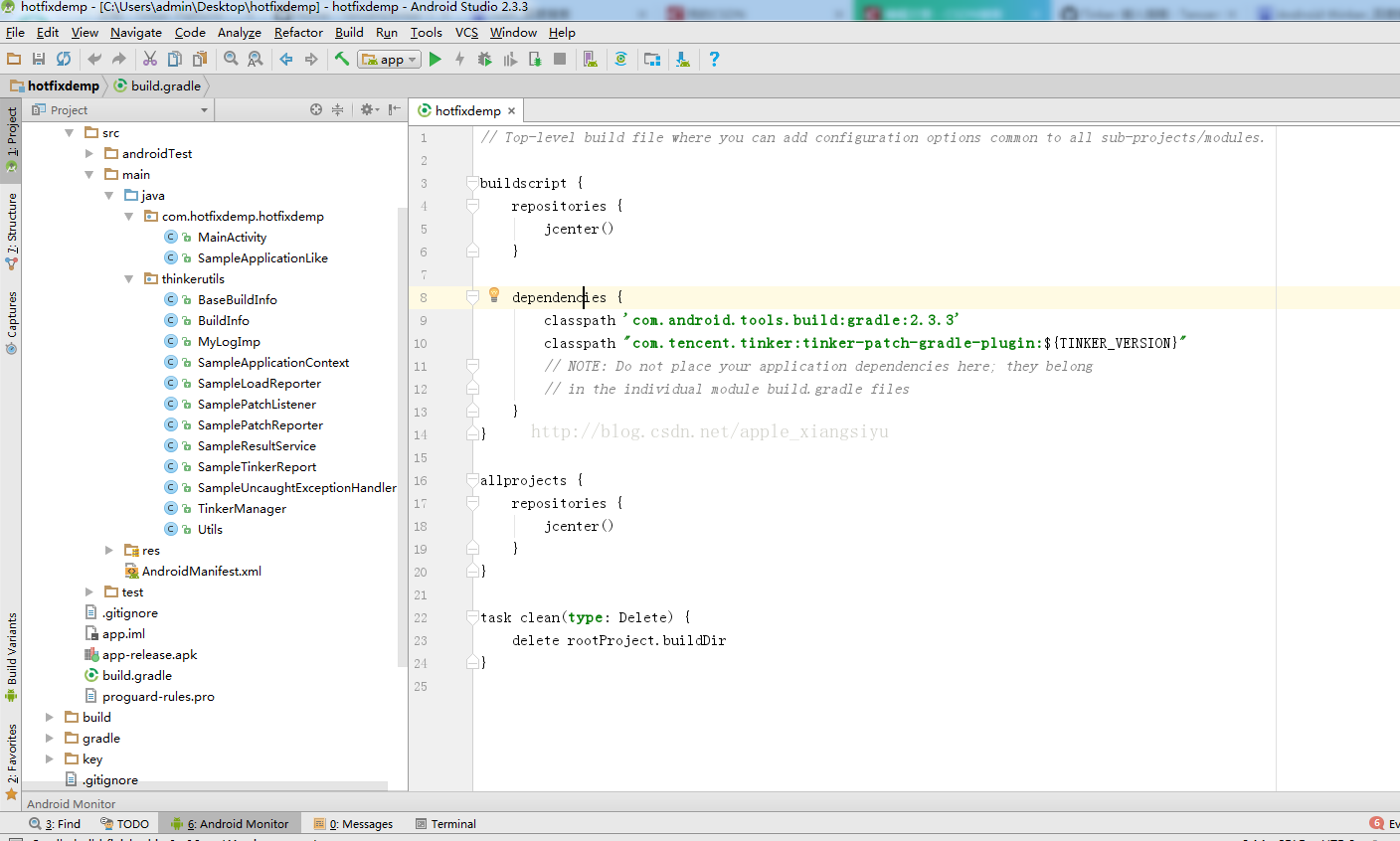Cut selection with the scissors icon
Viewport: 1400px width, 841px height.
pyautogui.click(x=150, y=60)
